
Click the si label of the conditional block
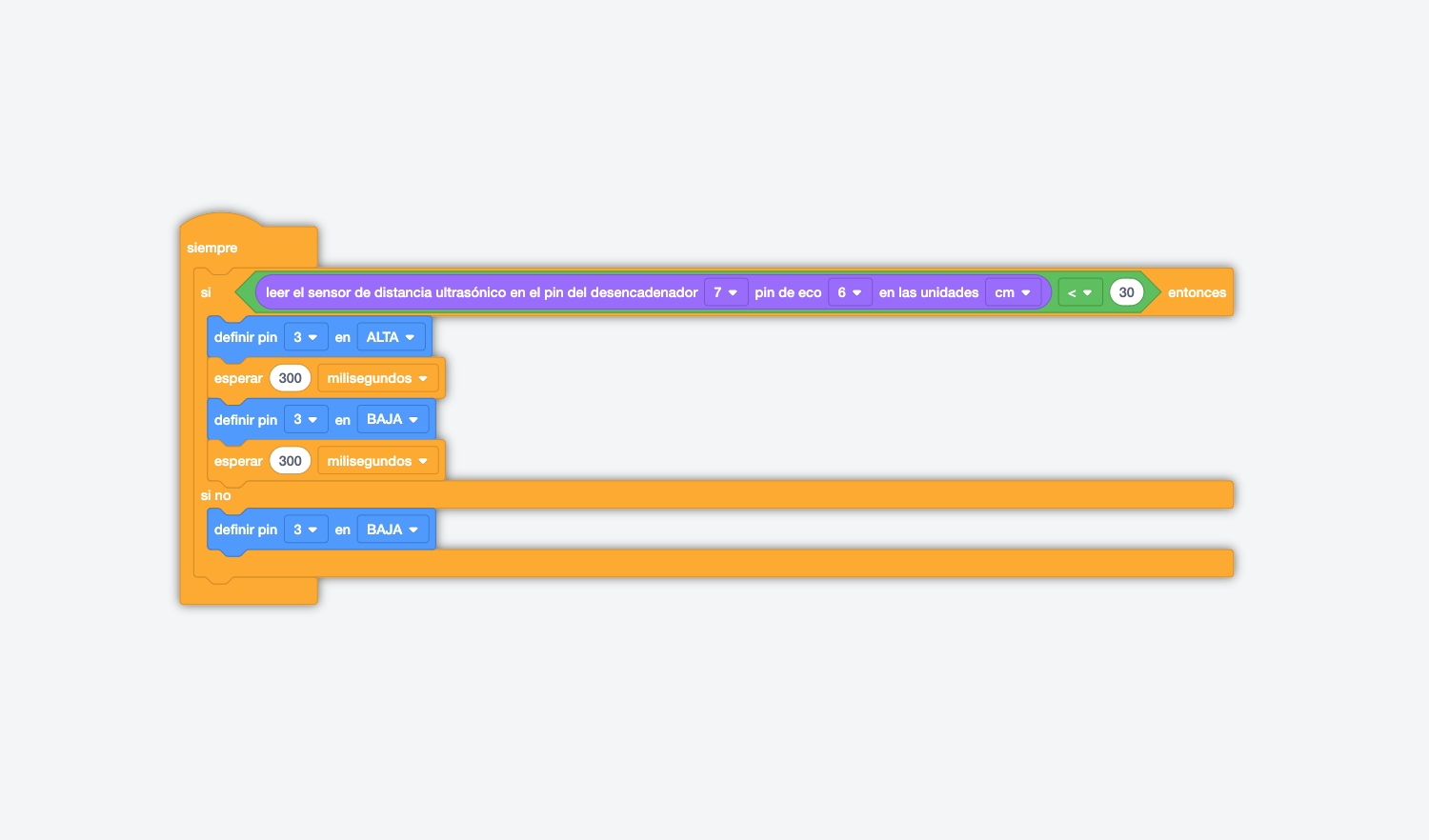pos(206,292)
